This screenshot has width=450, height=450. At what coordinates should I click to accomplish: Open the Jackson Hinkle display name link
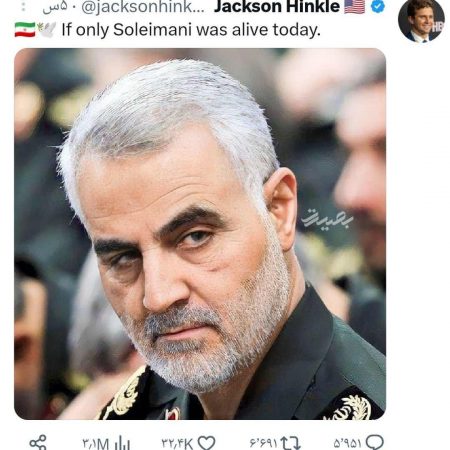[277, 6]
